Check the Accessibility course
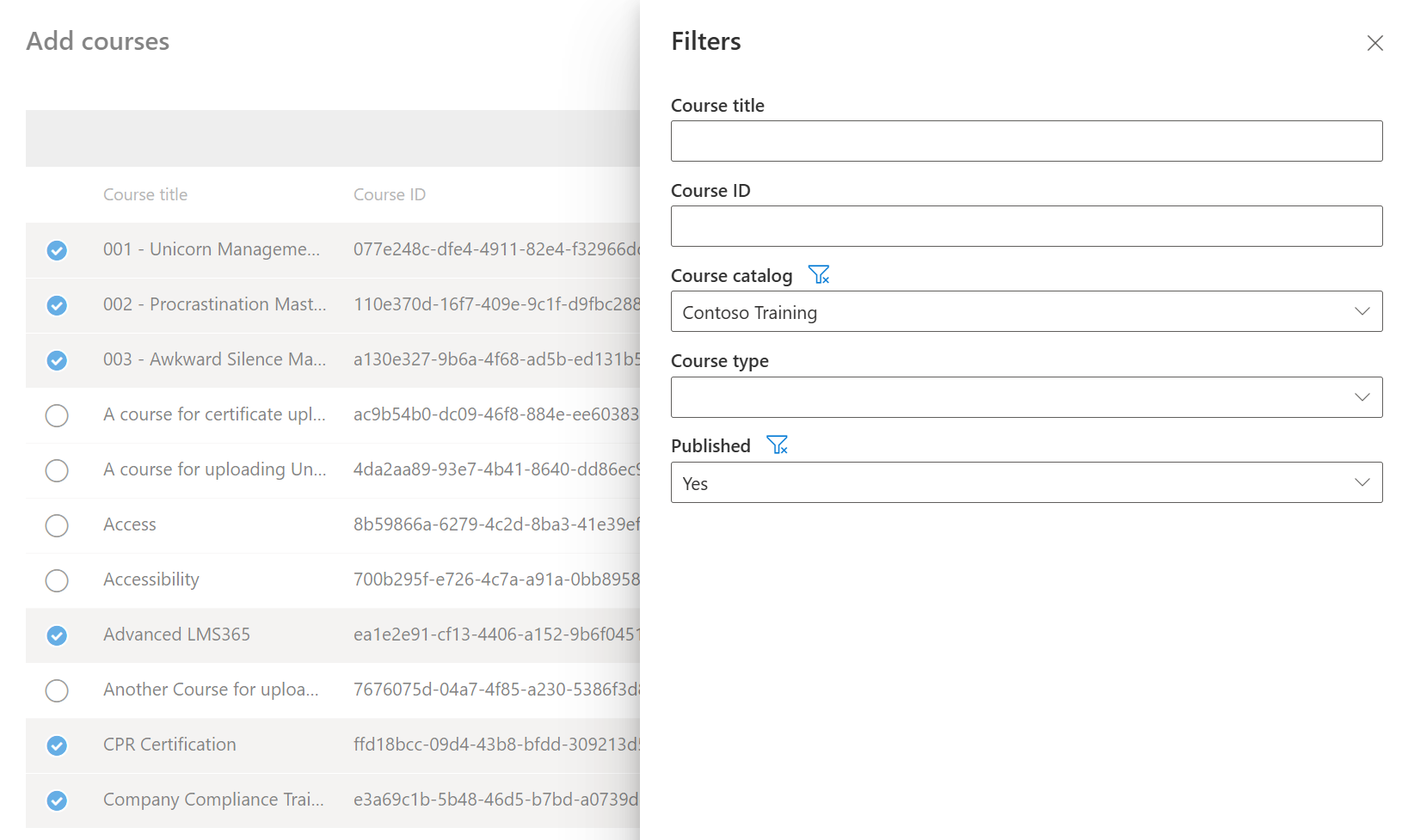Screen dimensions: 1402x840 click(x=57, y=580)
